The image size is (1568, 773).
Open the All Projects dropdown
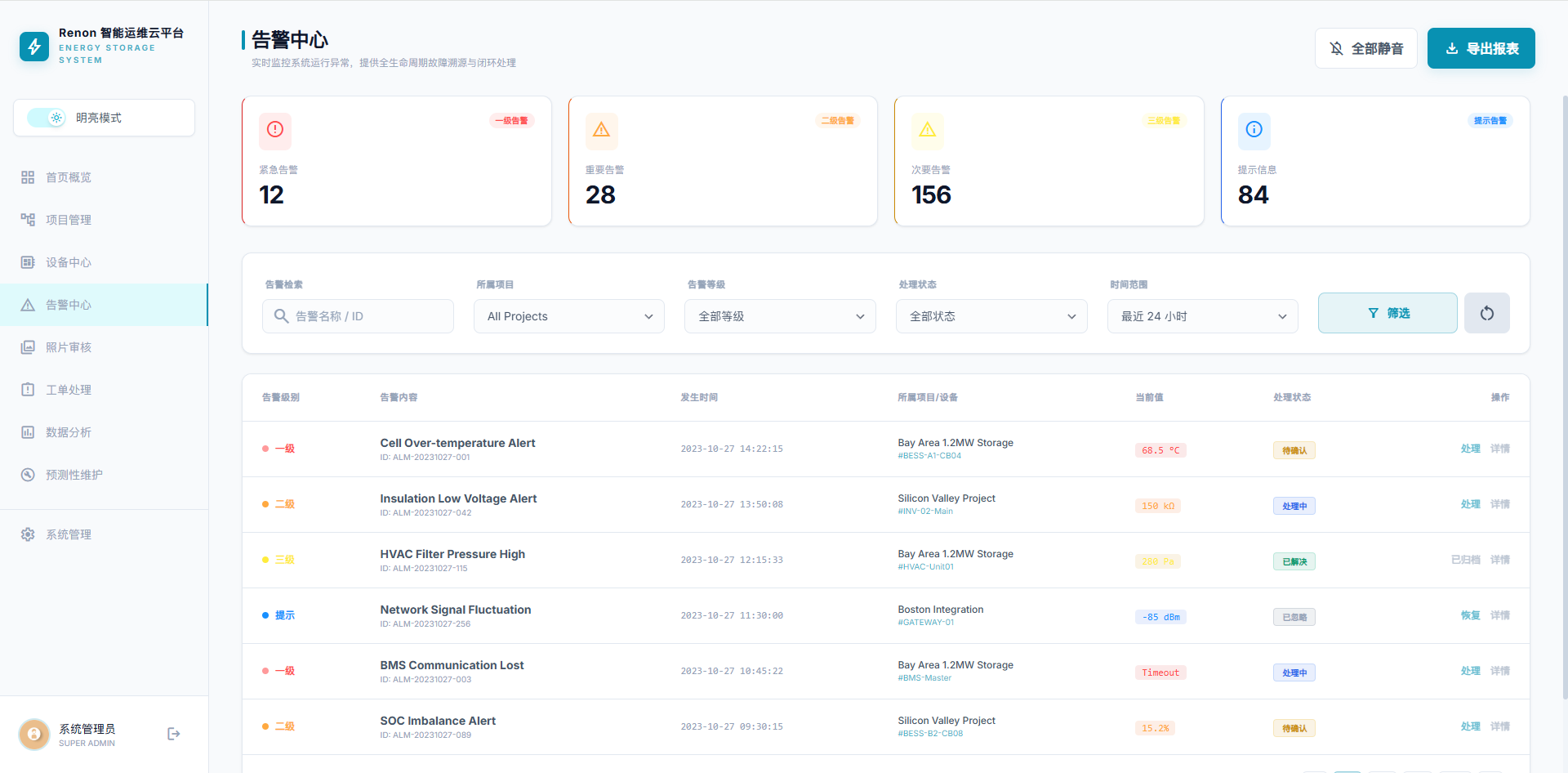(569, 316)
